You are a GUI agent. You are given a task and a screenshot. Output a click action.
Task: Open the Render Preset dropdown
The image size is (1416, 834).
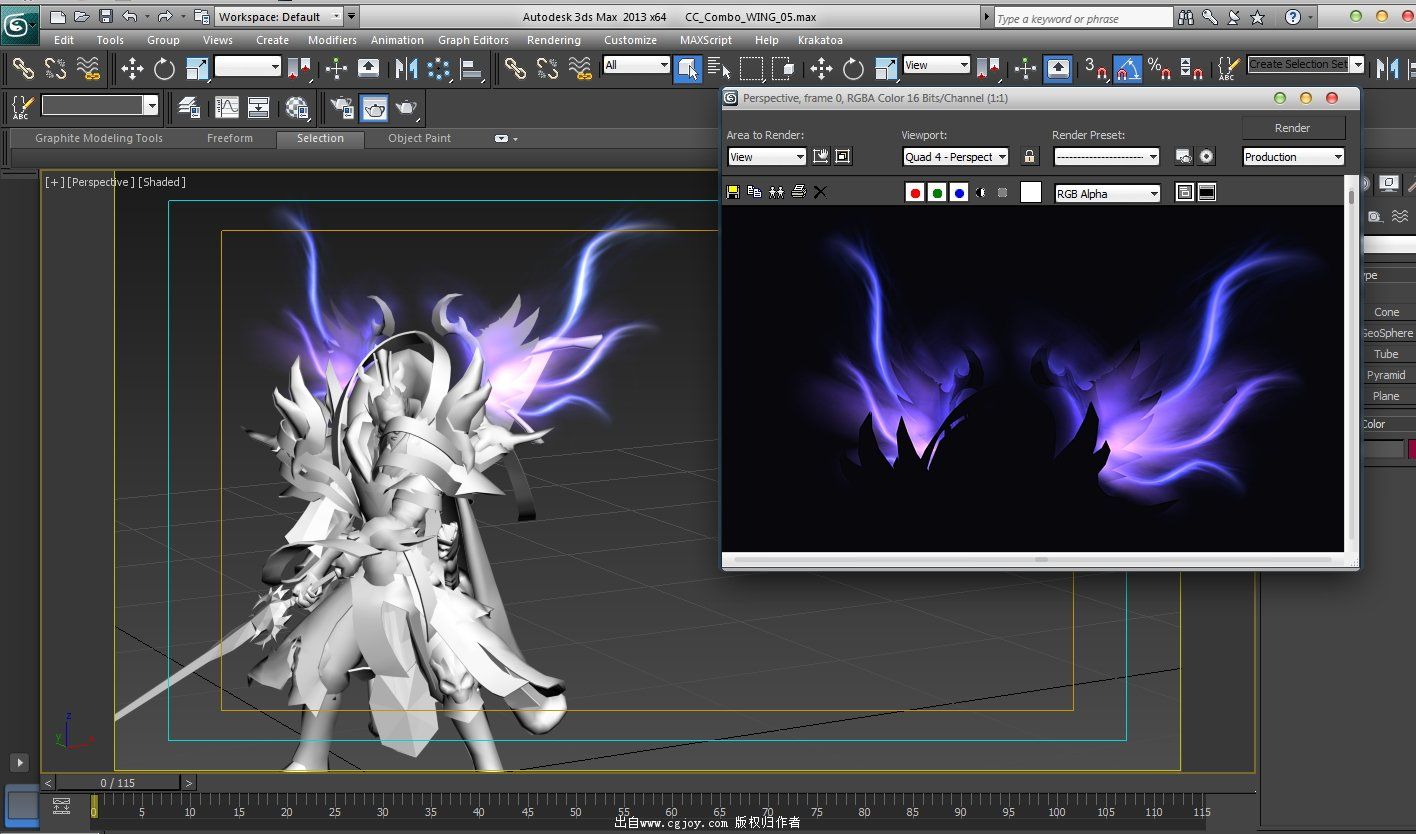pos(1107,157)
